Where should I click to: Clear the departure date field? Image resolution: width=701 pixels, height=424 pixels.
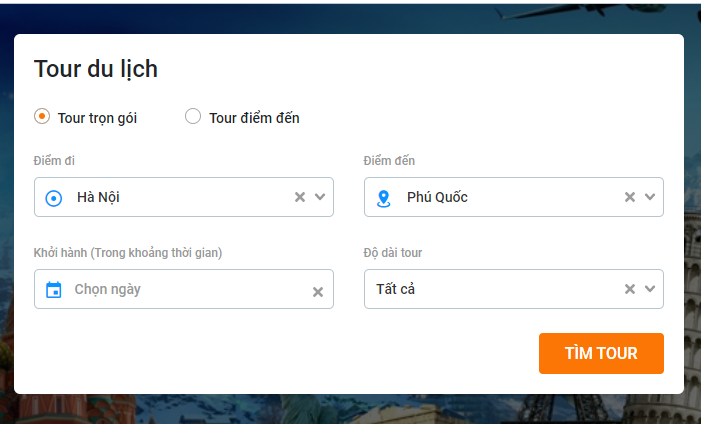coord(318,292)
